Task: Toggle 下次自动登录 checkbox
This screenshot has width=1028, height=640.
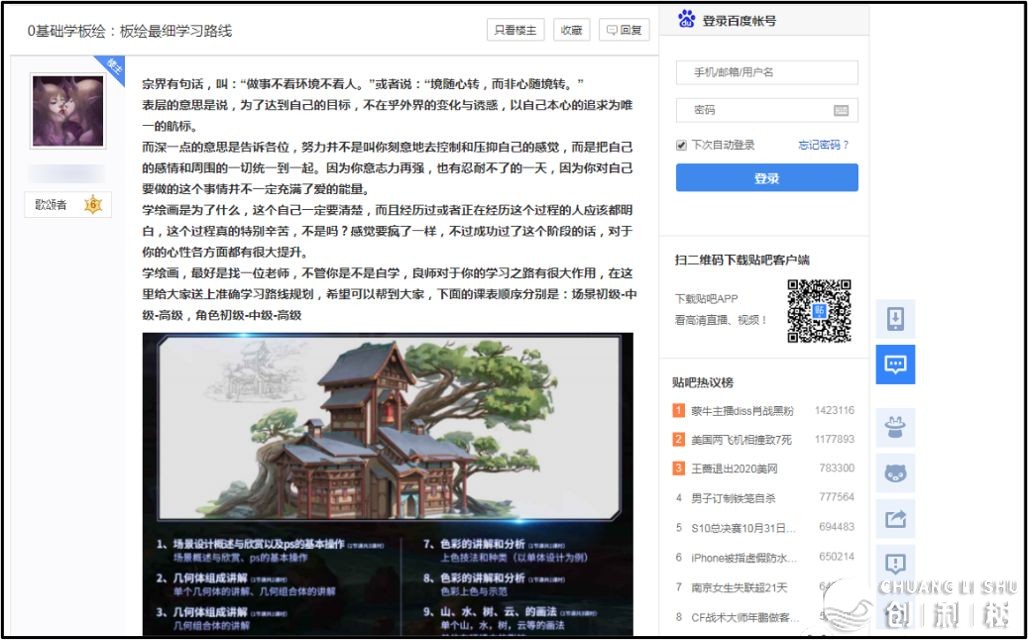Action: [x=681, y=145]
